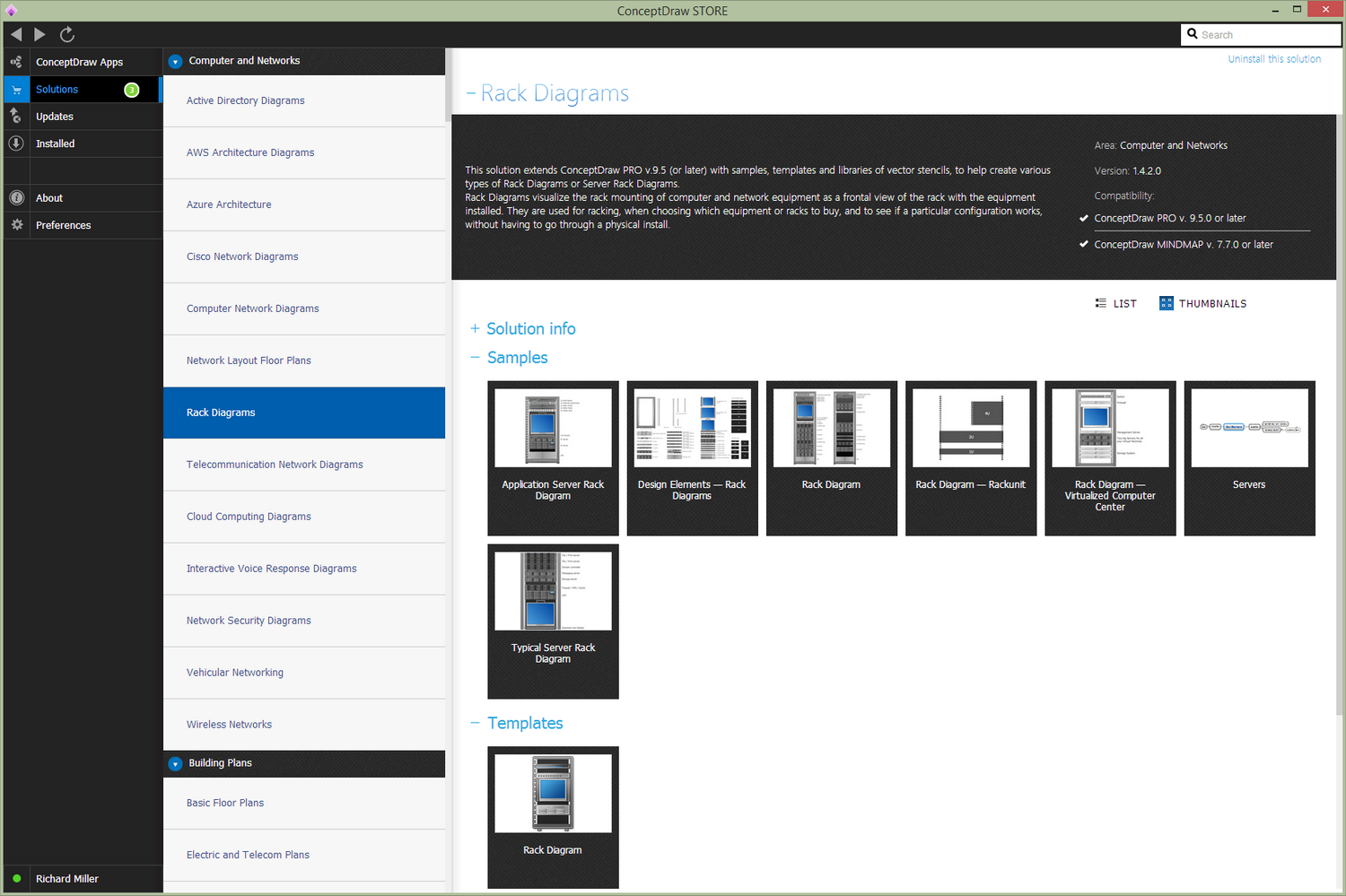Go back with the left arrow icon

coord(16,34)
